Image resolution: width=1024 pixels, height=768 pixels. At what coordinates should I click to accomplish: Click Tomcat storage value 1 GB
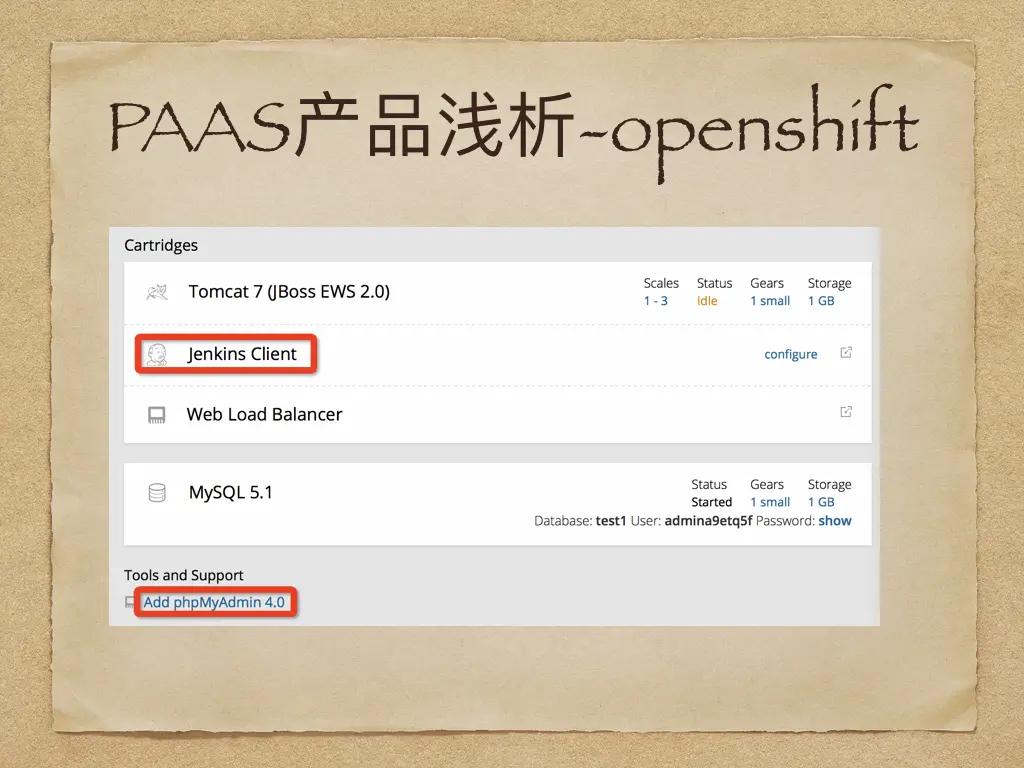pos(821,301)
